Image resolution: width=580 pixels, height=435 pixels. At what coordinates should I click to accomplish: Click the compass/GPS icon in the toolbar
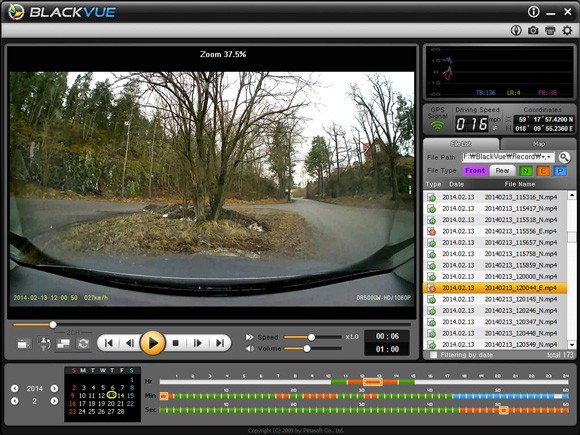[x=516, y=30]
